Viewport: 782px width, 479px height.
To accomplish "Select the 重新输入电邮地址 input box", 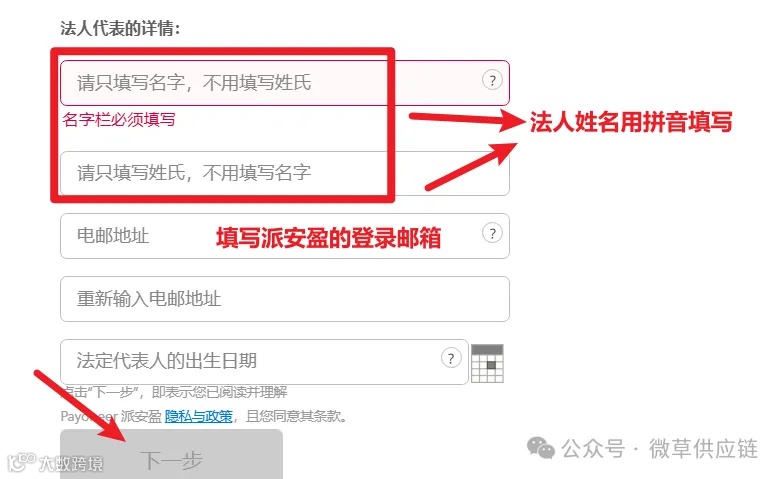I will click(285, 299).
